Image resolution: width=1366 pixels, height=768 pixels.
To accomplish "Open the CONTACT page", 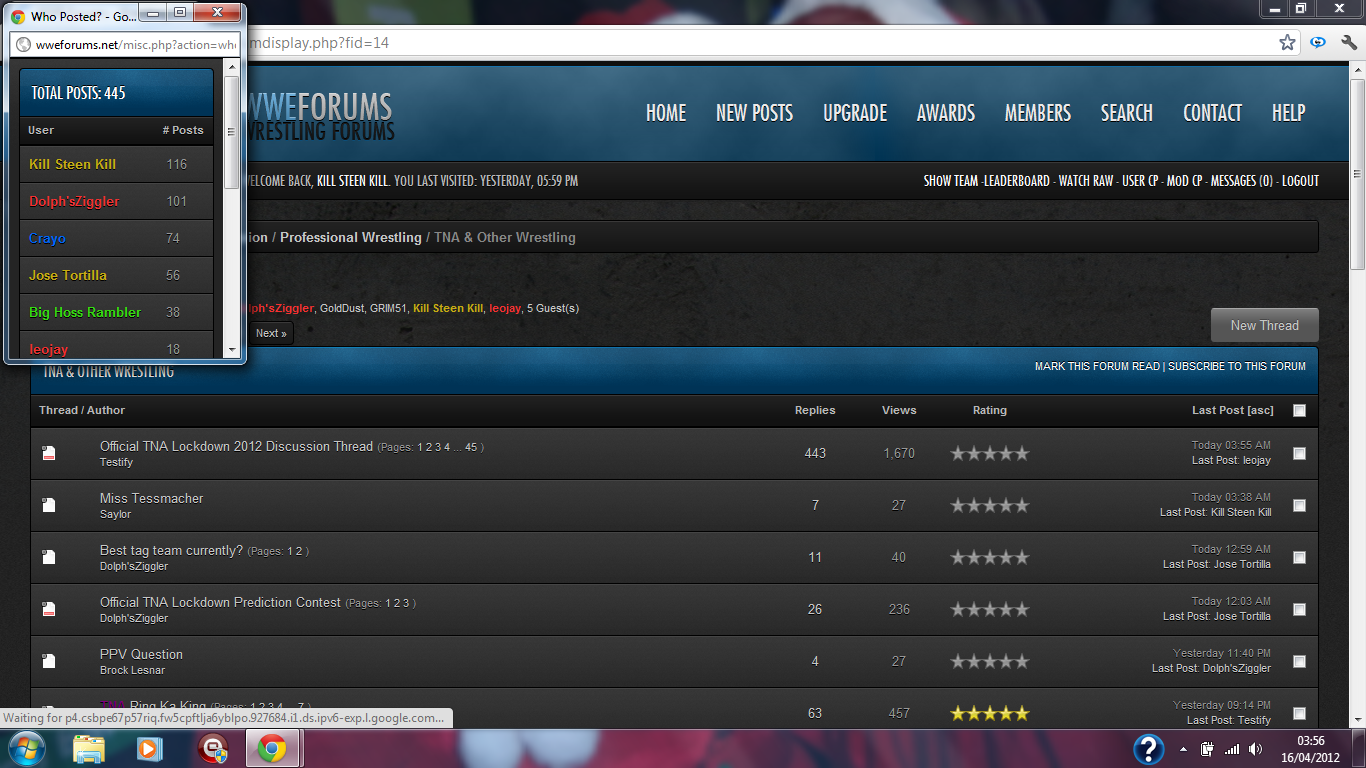I will [1212, 113].
